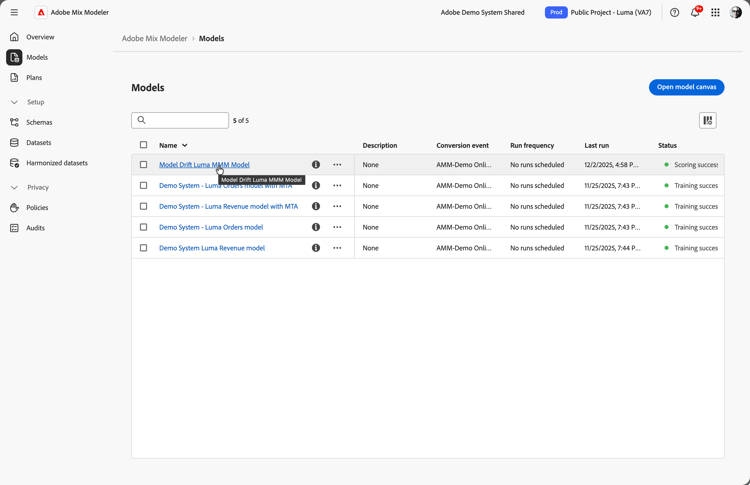Viewport: 750px width, 485px height.
Task: Click the Prod environment badge
Action: coord(556,12)
